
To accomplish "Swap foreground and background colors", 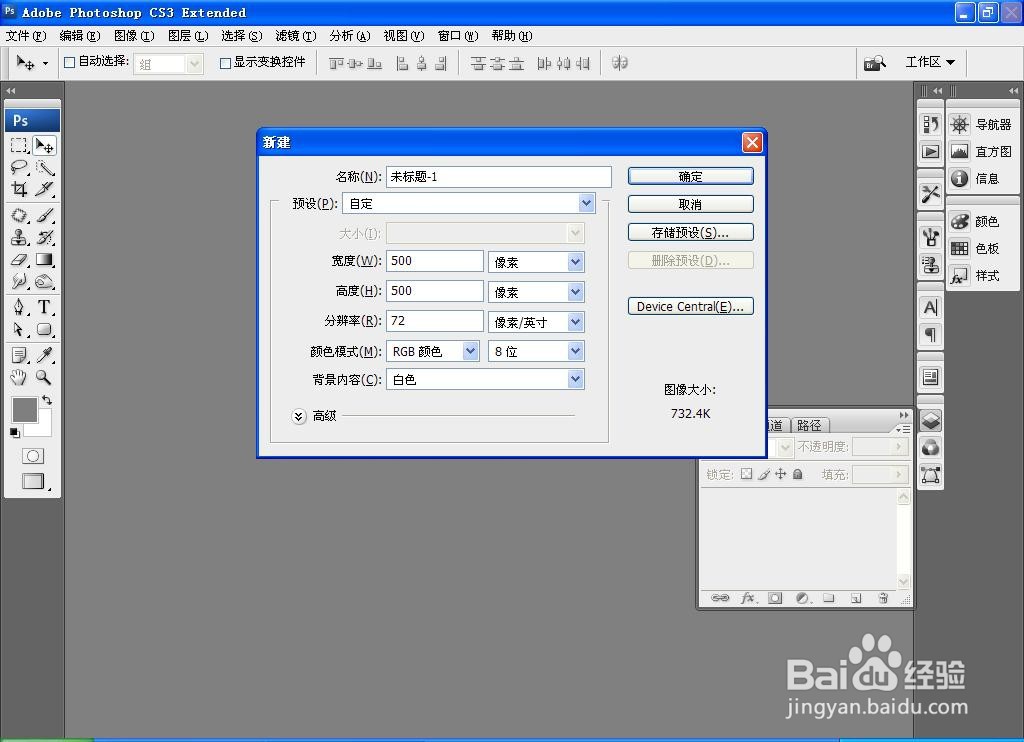I will tap(47, 400).
